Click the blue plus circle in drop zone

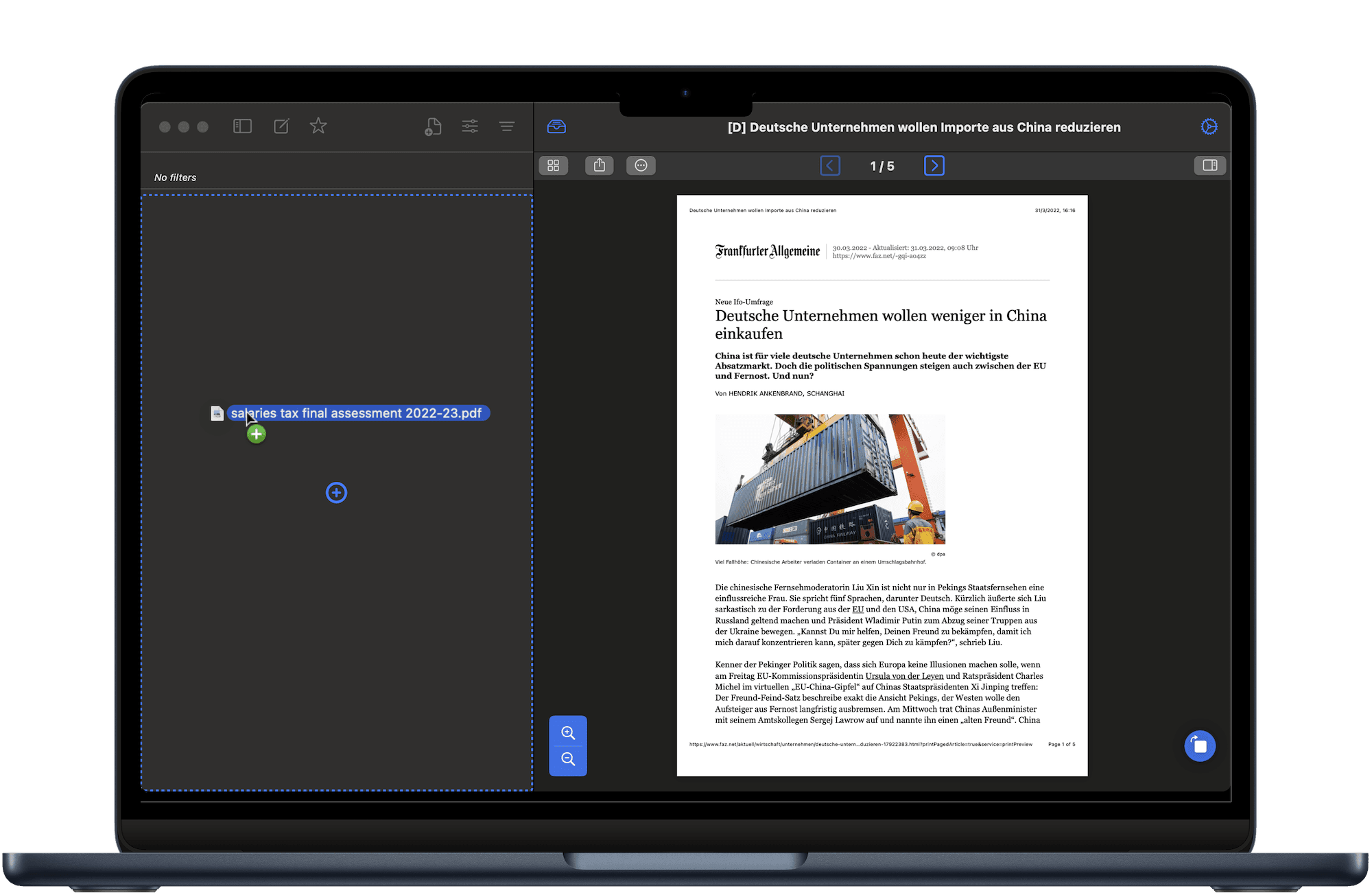(x=336, y=493)
